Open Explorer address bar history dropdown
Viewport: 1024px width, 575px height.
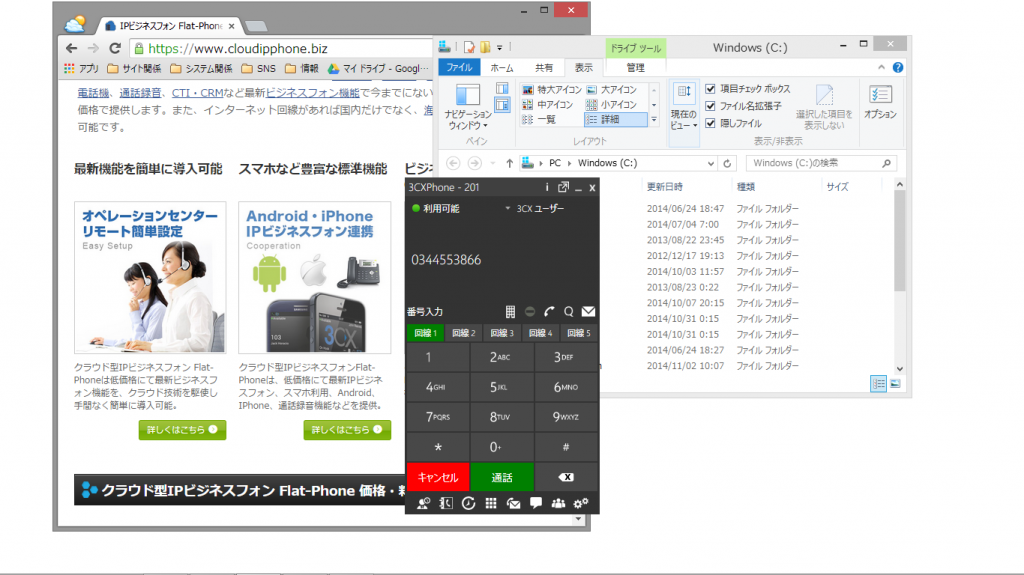(x=711, y=163)
